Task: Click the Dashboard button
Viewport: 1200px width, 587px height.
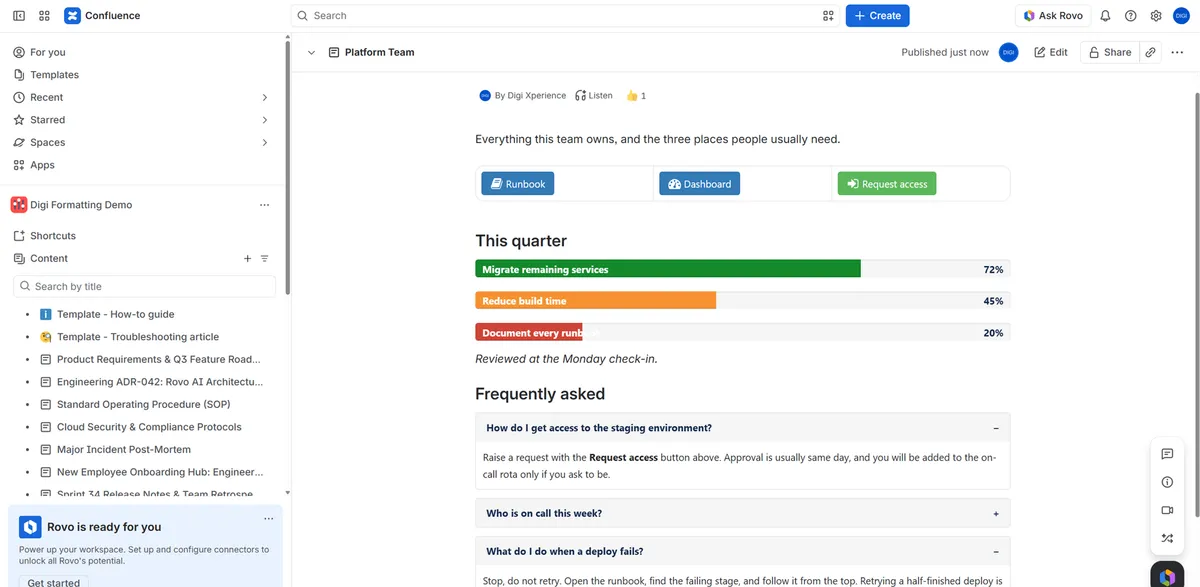Action: (699, 184)
